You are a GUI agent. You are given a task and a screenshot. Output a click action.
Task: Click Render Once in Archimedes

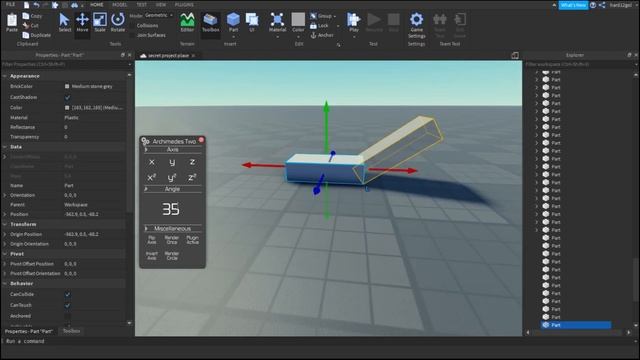[x=172, y=240]
